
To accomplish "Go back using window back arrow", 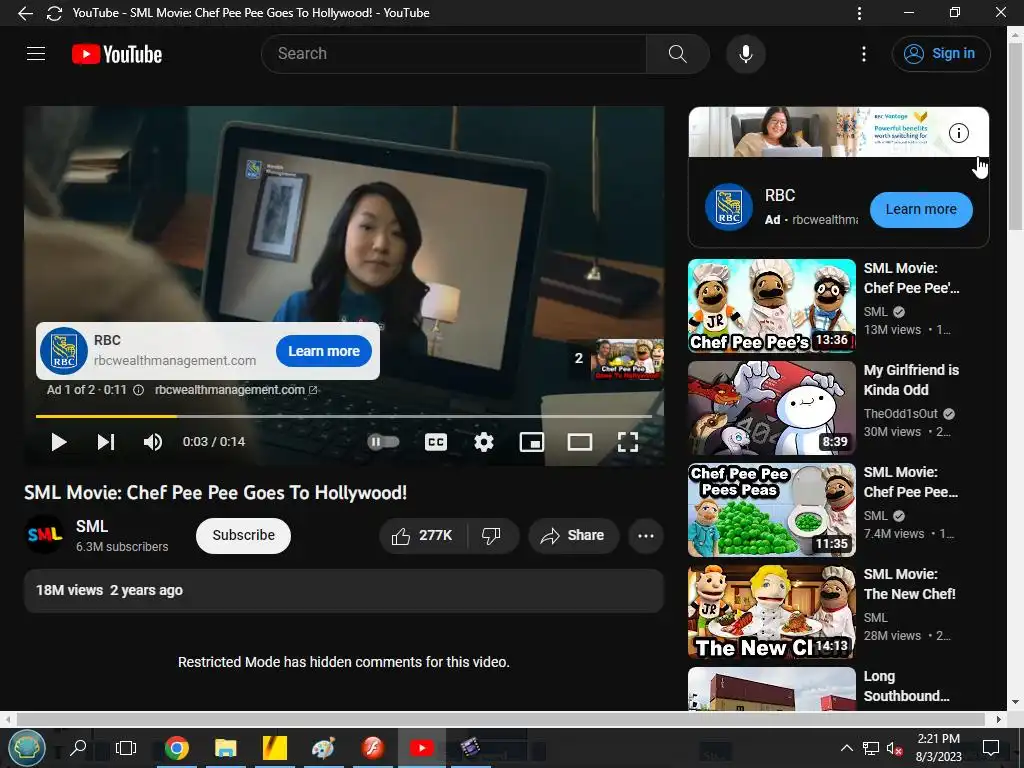I will 25,13.
